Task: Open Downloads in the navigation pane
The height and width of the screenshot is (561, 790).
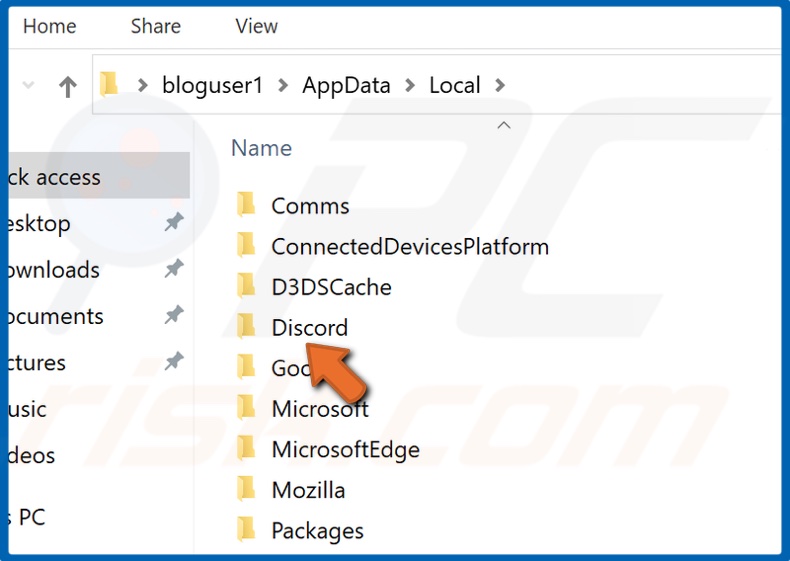Action: click(54, 270)
